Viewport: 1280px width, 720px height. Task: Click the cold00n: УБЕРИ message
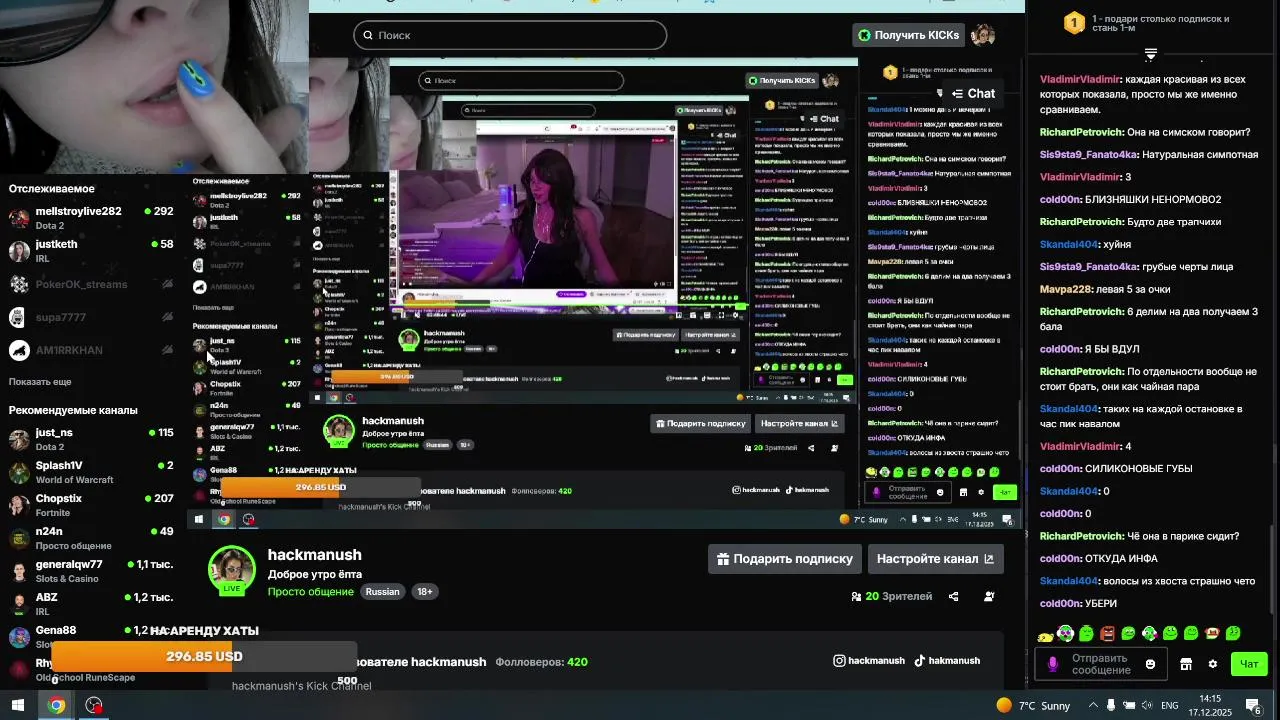point(1078,603)
